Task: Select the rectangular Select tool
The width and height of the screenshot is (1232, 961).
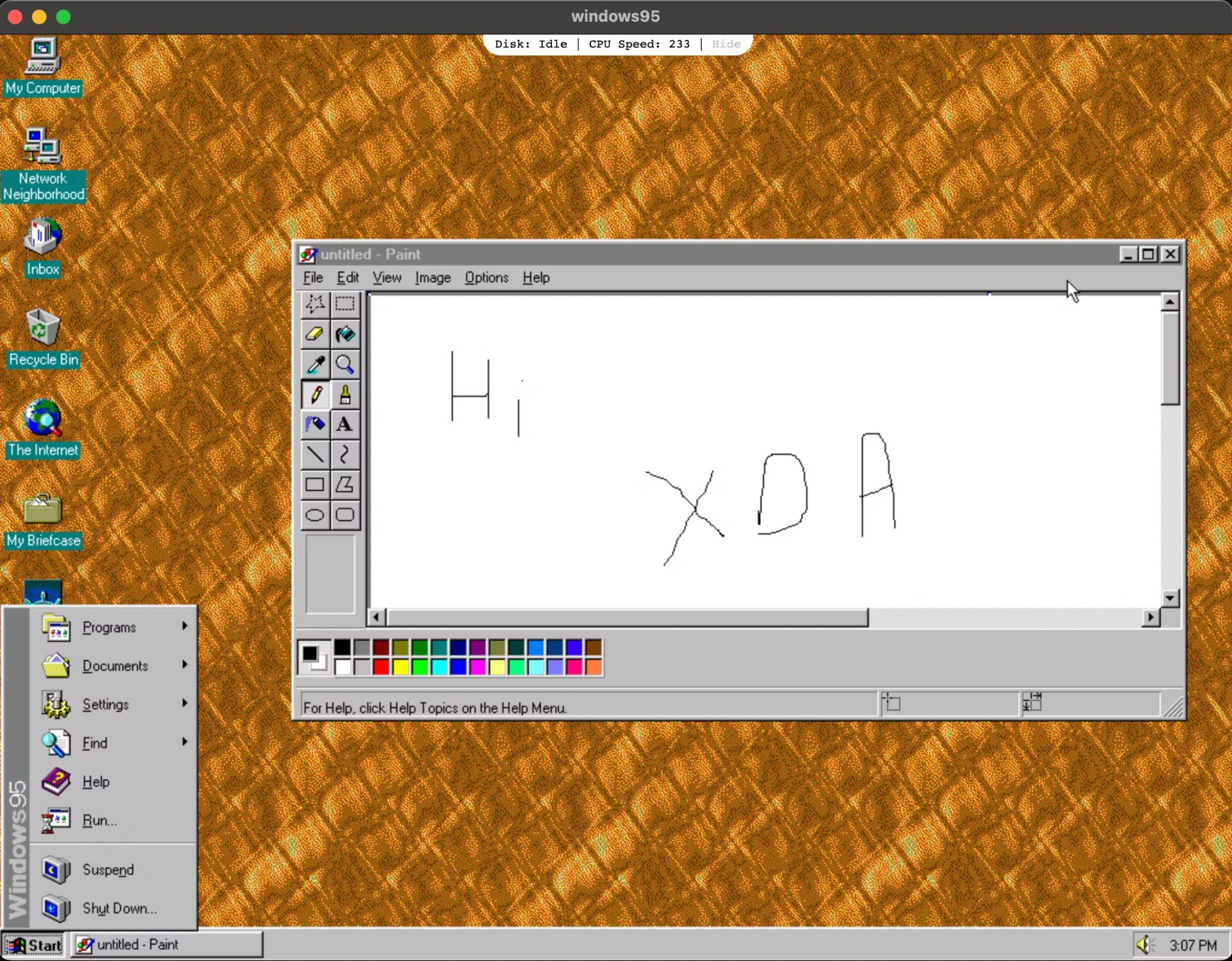Action: point(345,304)
